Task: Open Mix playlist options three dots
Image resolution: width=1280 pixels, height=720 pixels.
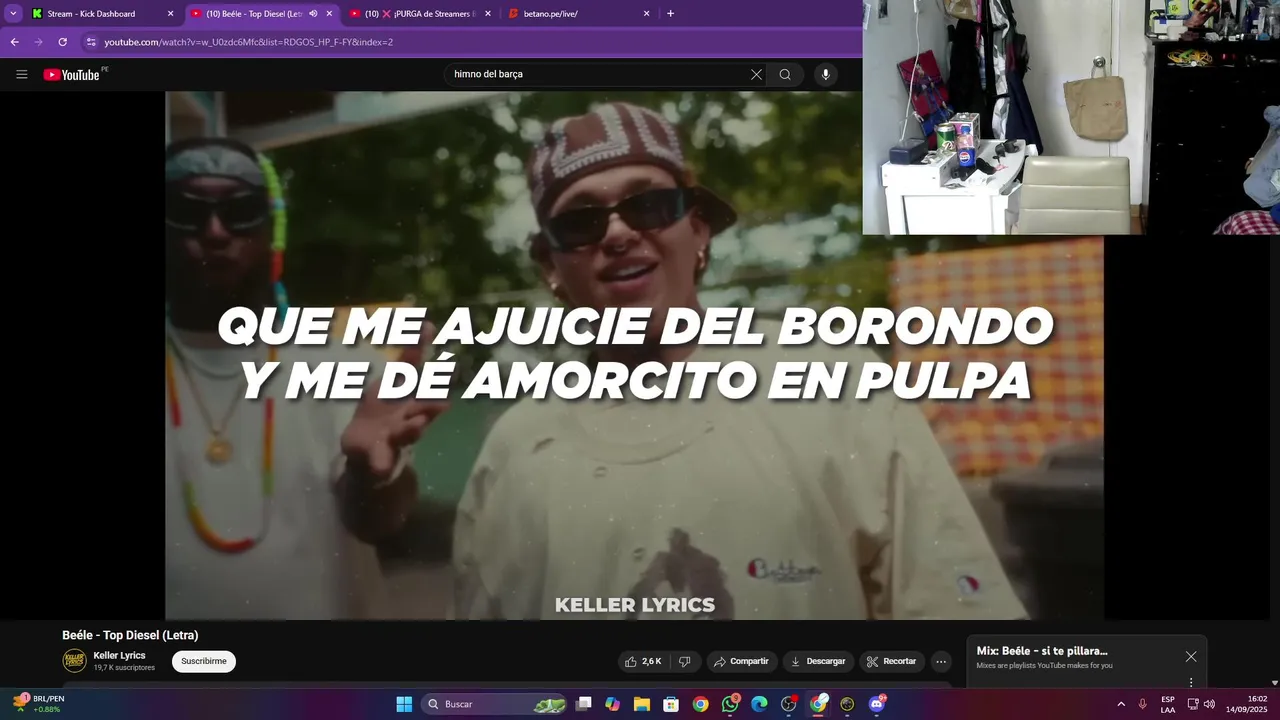Action: [x=1190, y=682]
